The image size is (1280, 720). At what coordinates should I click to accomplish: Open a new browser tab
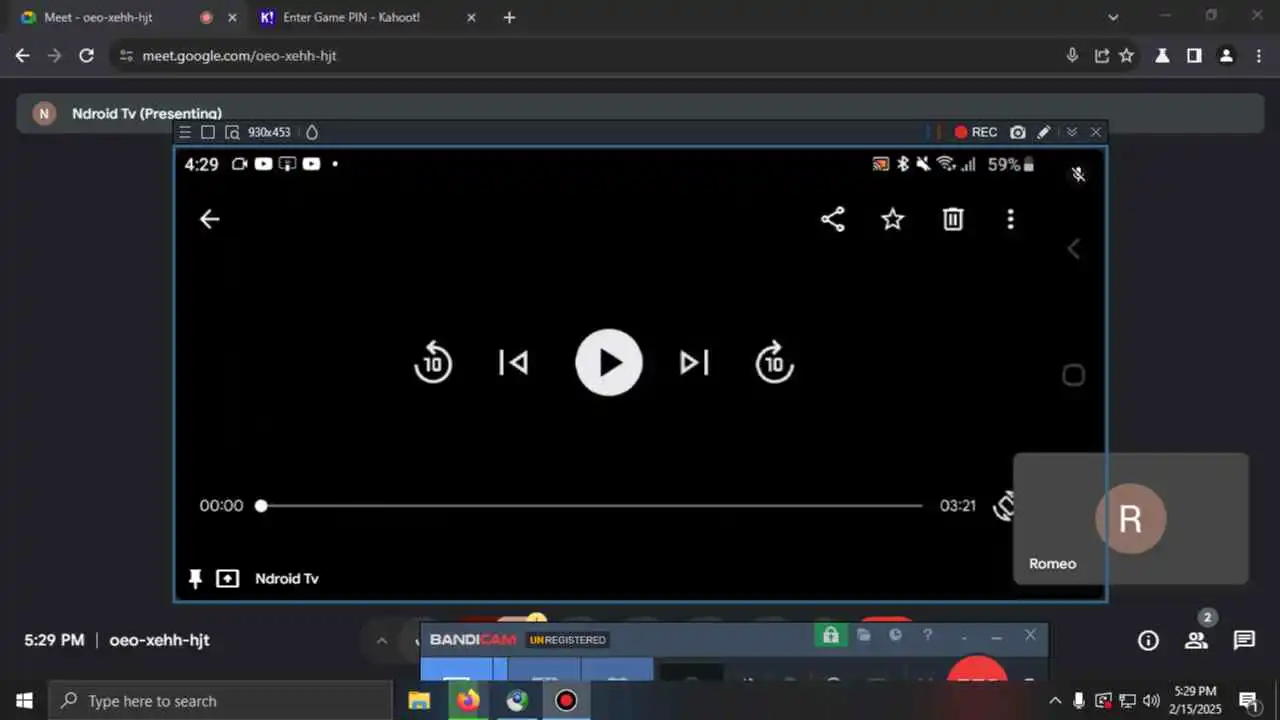coord(509,18)
